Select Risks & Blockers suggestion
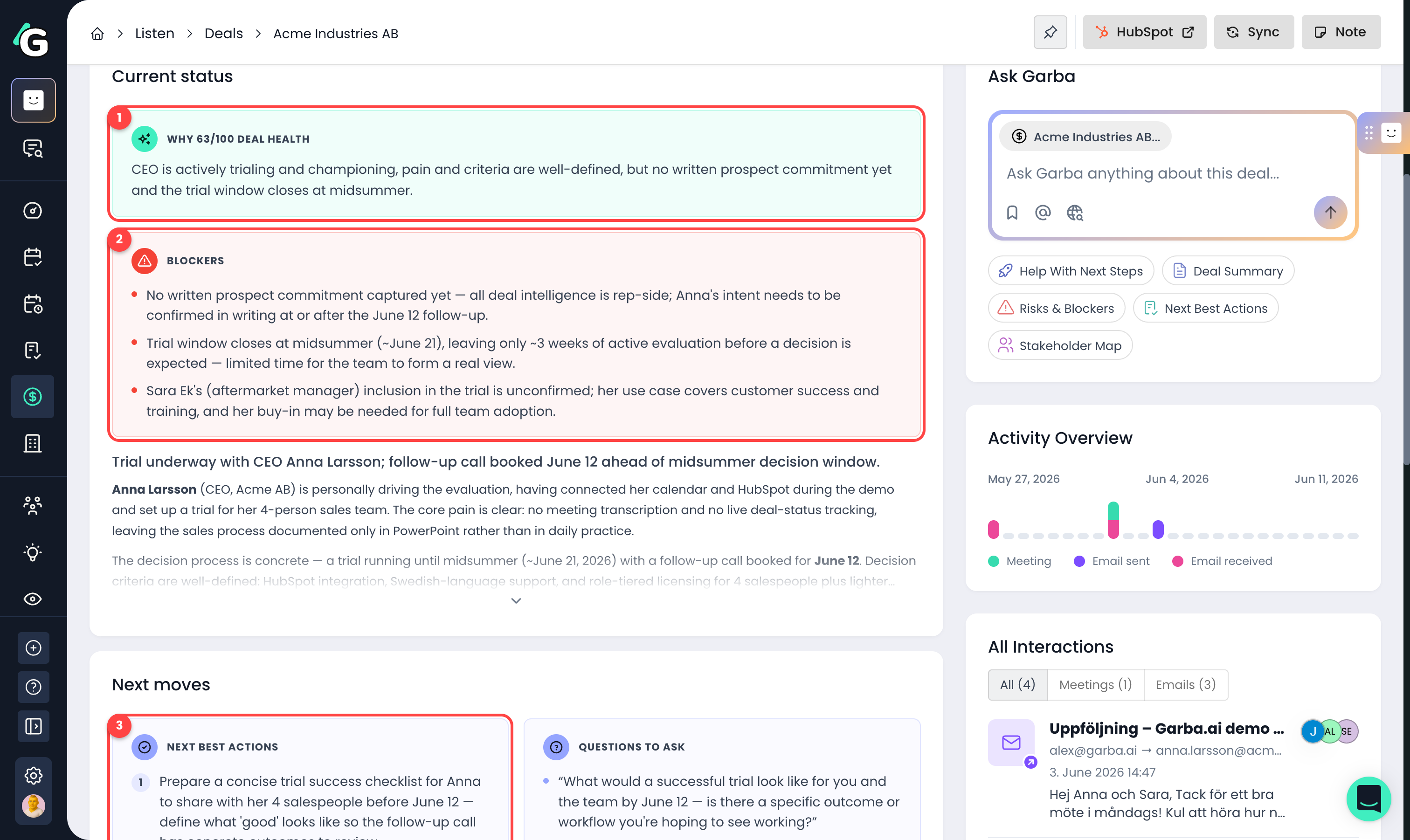 coord(1056,309)
